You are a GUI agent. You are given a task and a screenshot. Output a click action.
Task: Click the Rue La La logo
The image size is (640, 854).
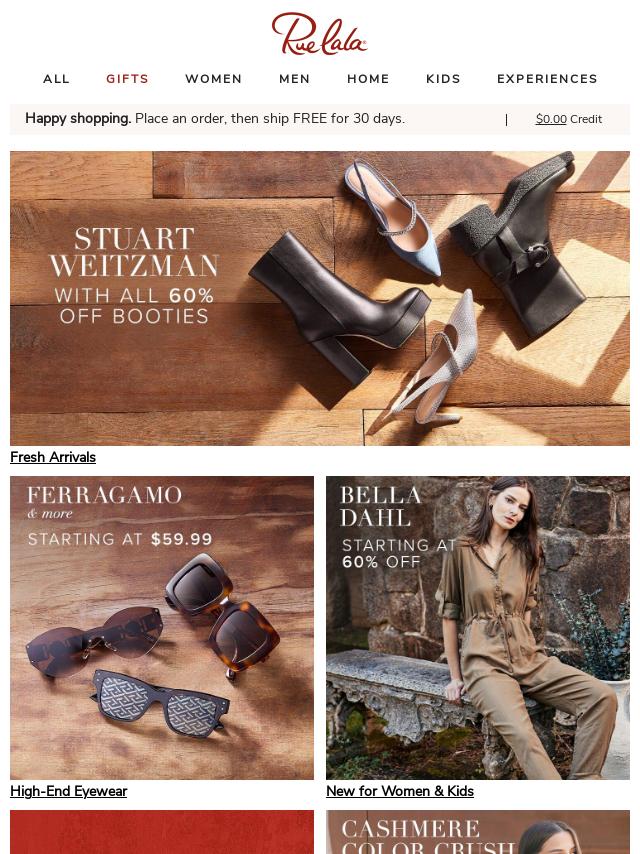pos(320,34)
